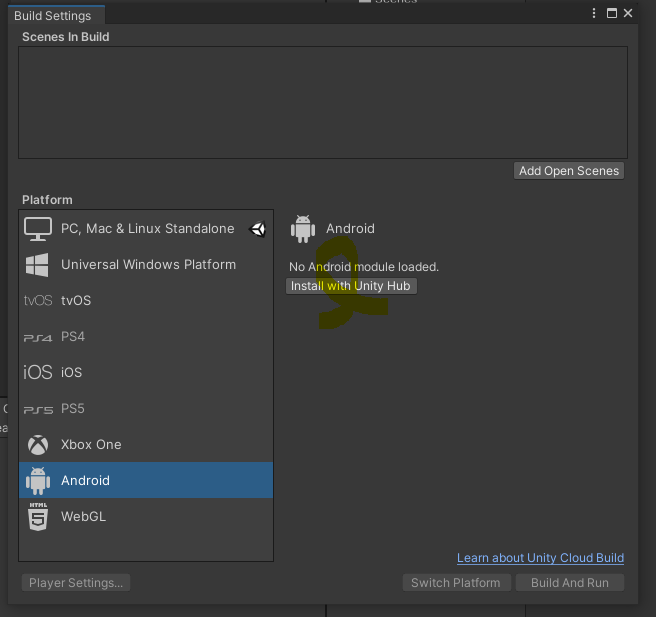656x617 pixels.
Task: Click the PS5 platform logo icon
Action: pyautogui.click(x=38, y=410)
